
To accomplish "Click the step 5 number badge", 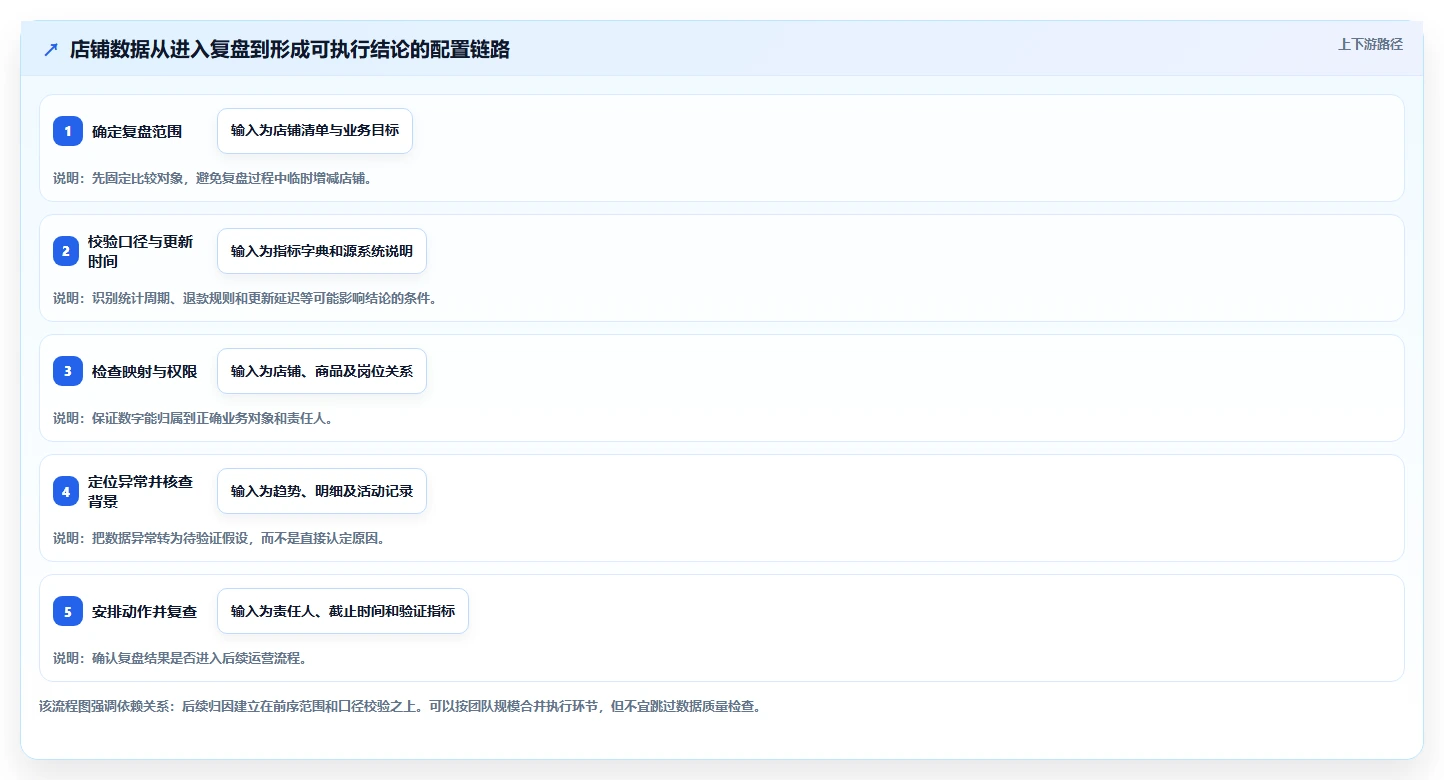I will [x=68, y=611].
